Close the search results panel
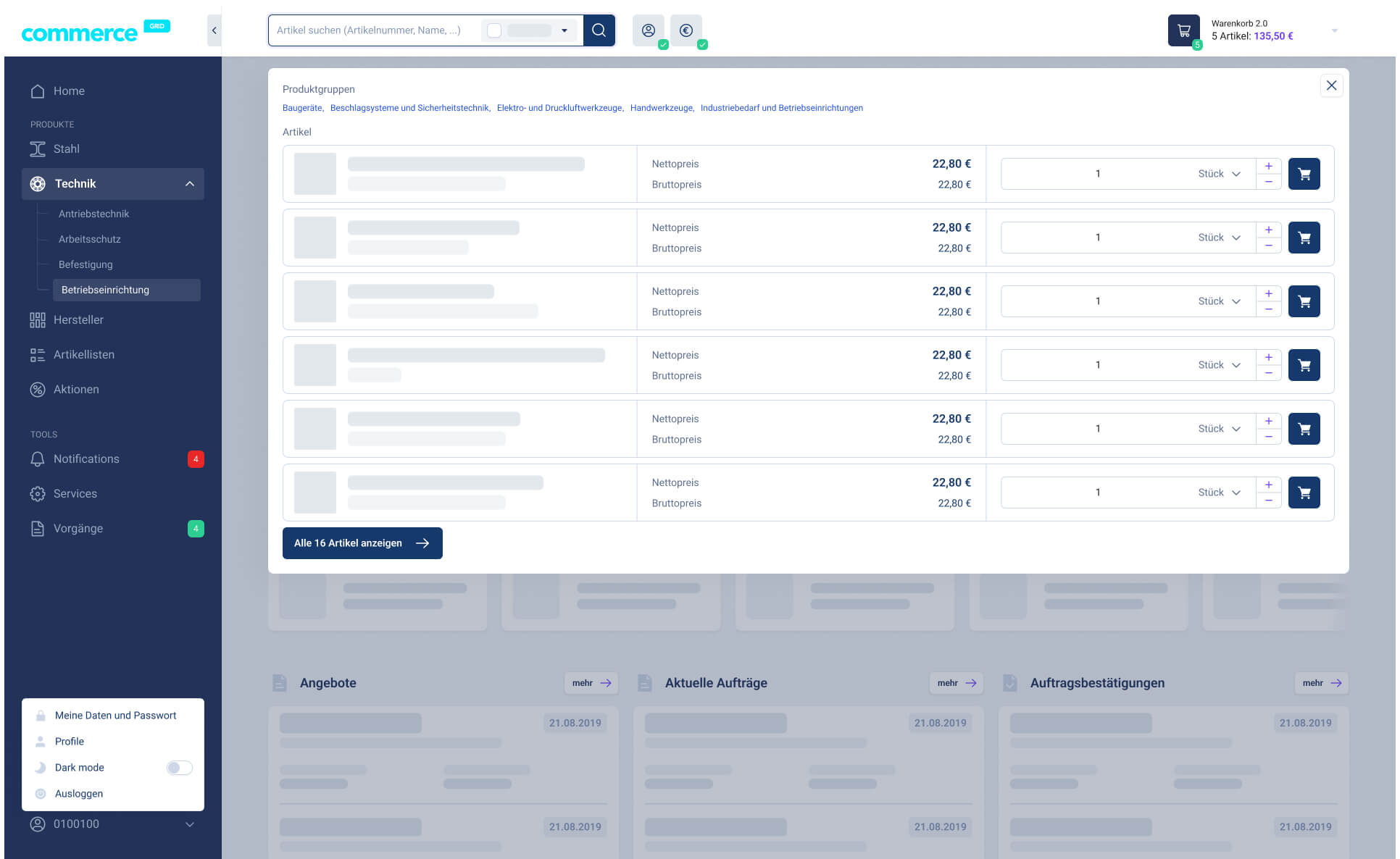1400x859 pixels. tap(1331, 85)
